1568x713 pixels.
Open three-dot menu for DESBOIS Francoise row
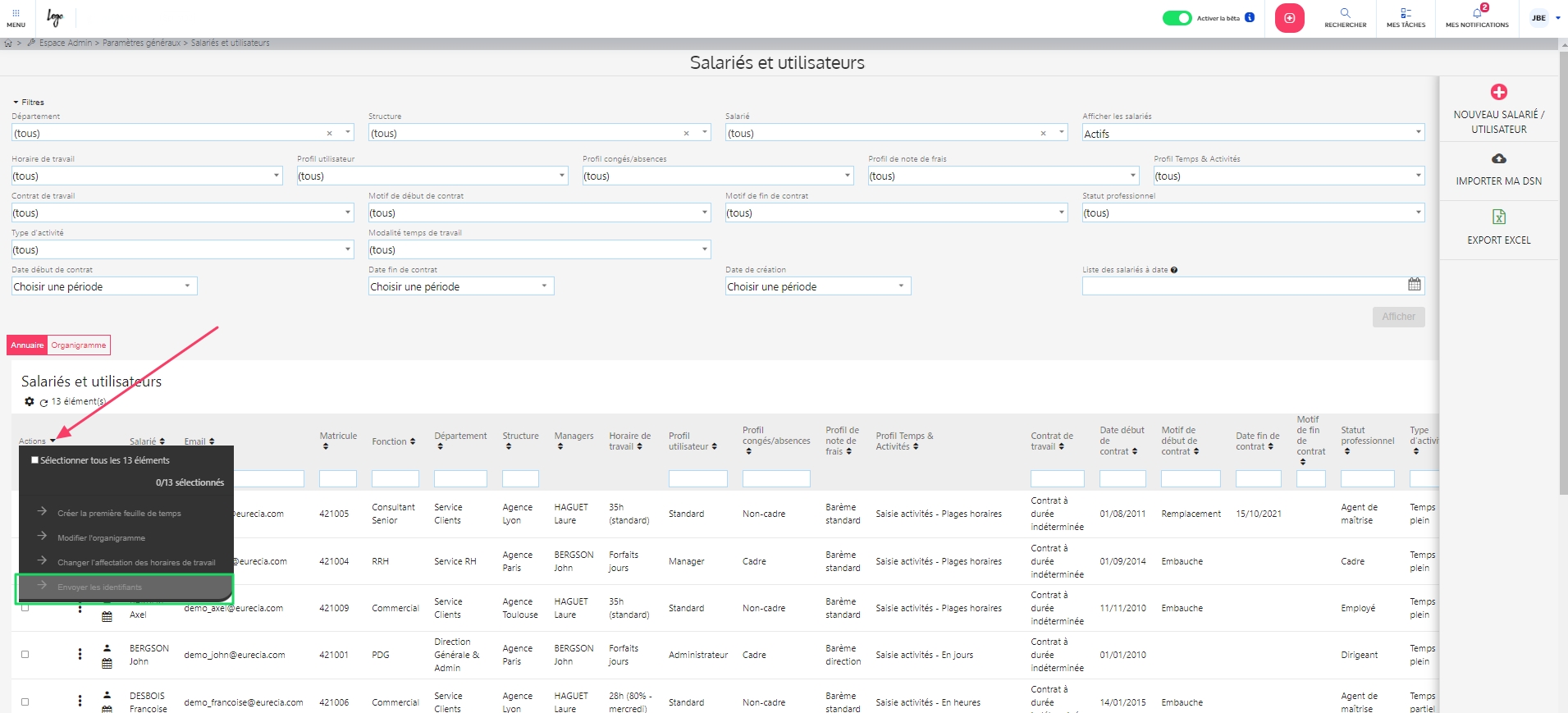tap(80, 702)
